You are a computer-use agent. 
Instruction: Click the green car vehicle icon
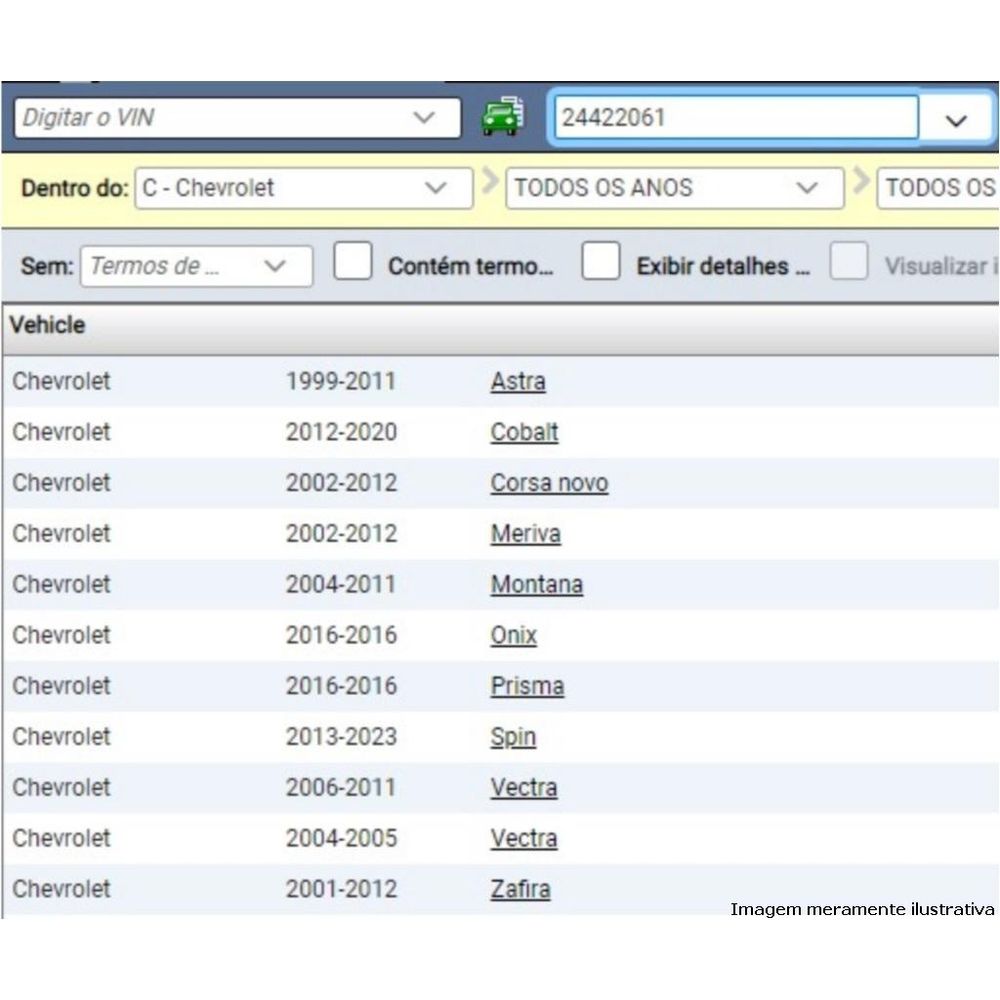coord(503,117)
